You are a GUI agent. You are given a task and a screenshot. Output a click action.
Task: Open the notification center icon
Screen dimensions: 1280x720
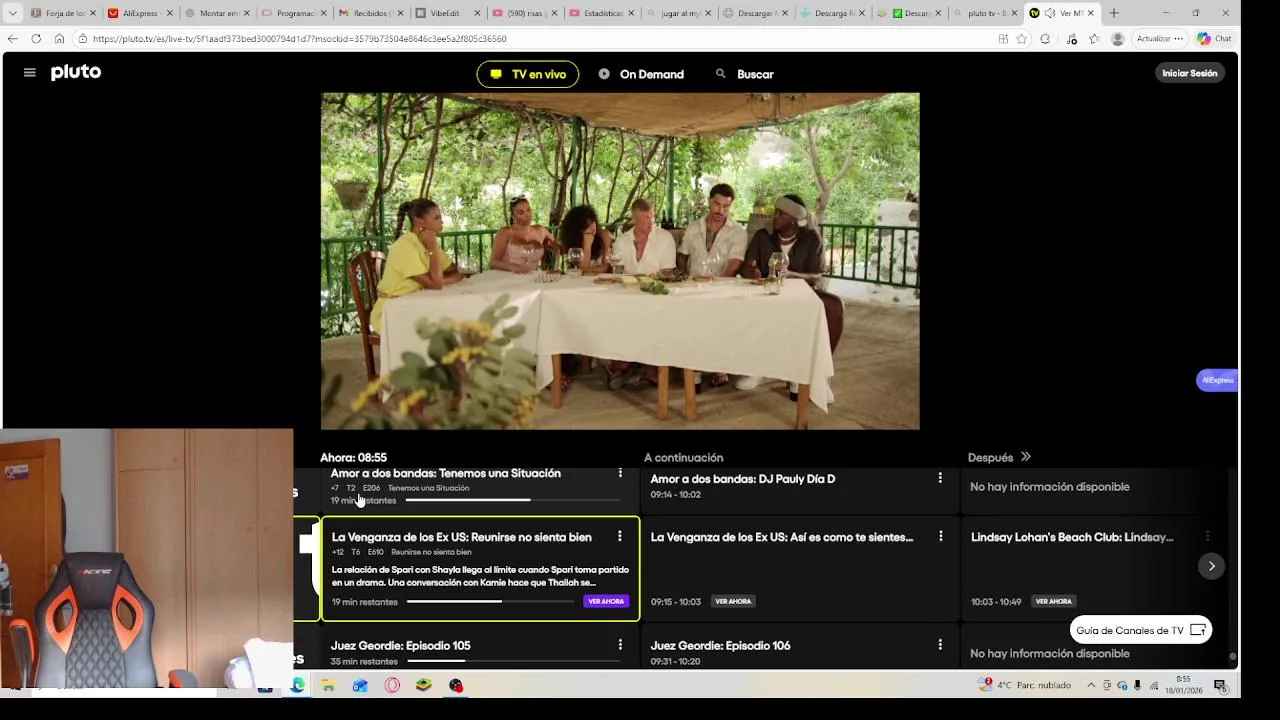pos(1220,685)
